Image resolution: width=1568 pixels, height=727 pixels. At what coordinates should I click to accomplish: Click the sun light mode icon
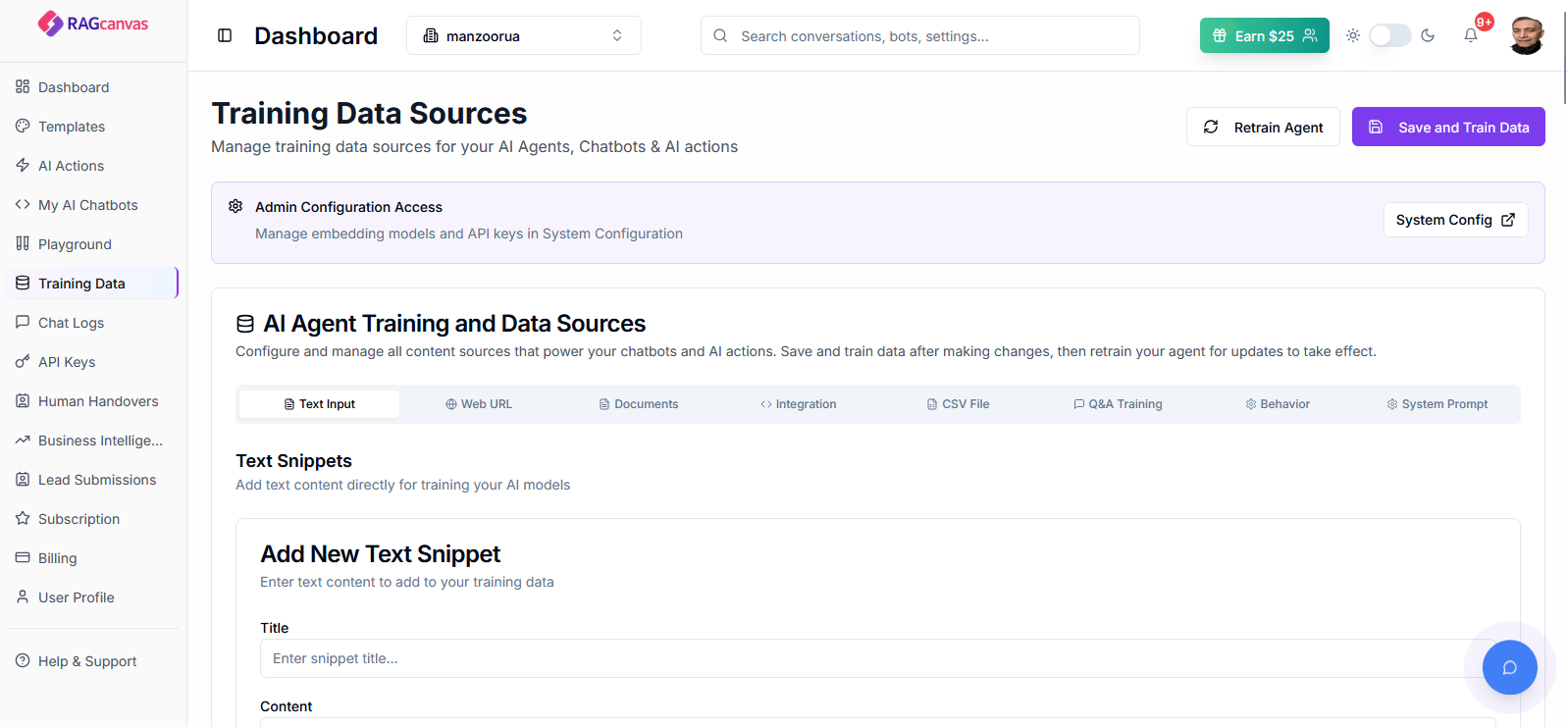(x=1353, y=35)
